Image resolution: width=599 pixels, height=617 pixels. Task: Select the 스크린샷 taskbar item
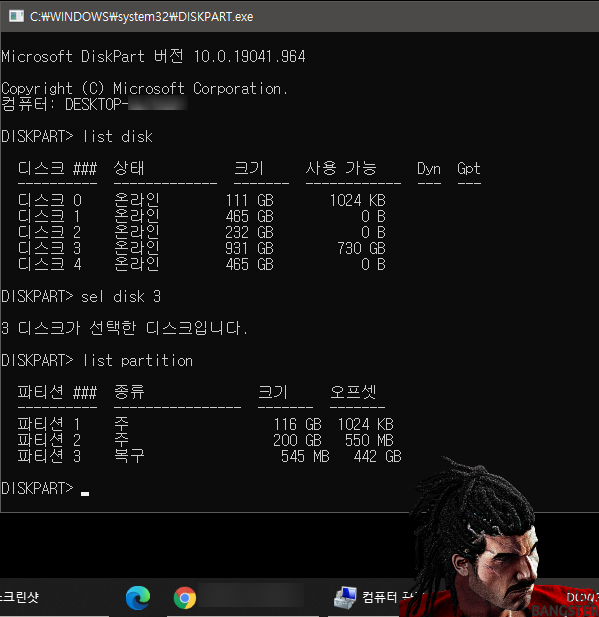(20, 597)
